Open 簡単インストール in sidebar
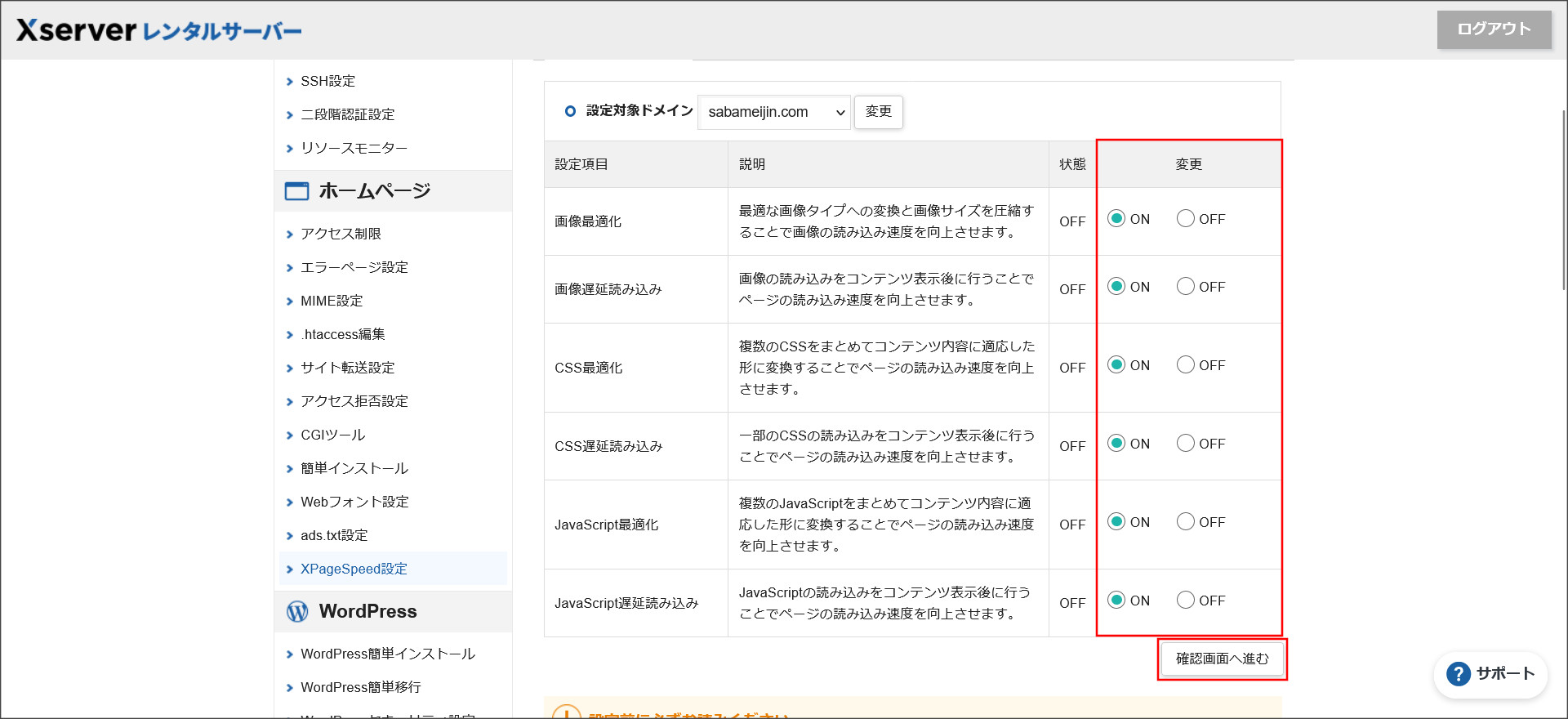1568x719 pixels. [x=354, y=469]
